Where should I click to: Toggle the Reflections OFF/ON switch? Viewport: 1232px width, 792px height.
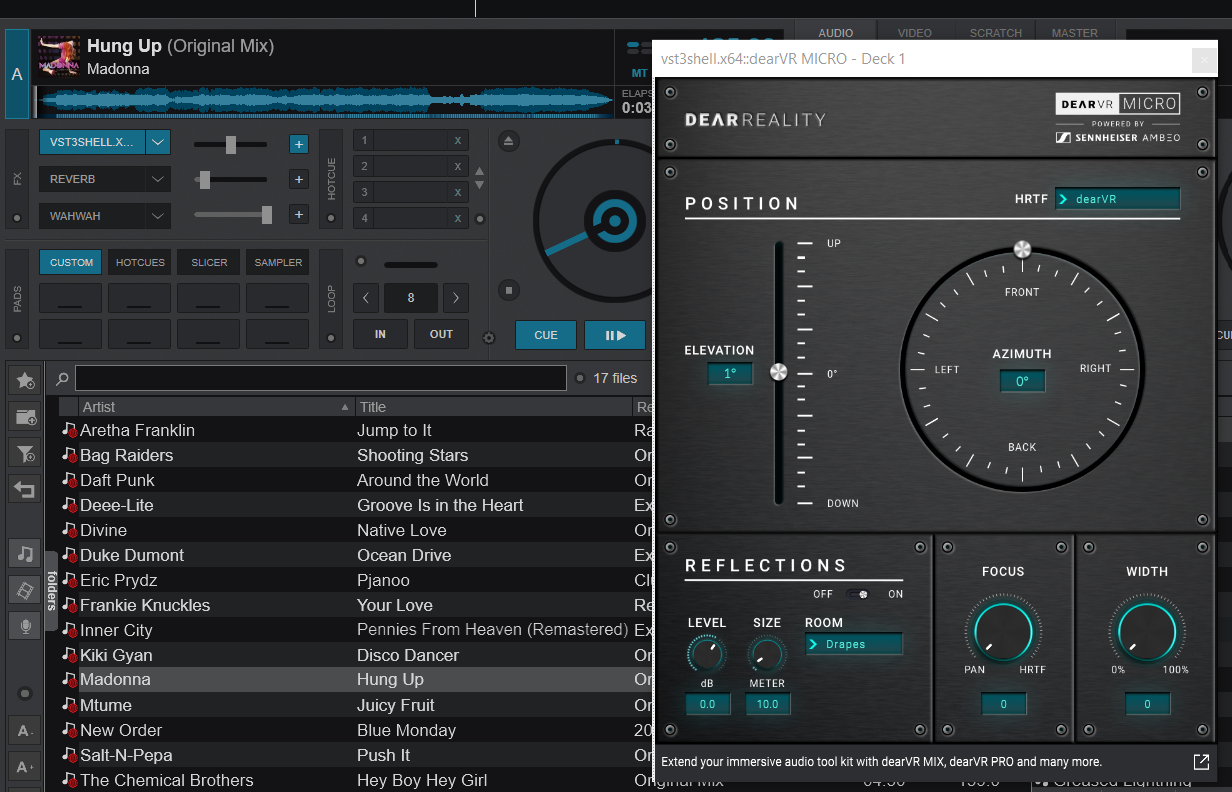tap(858, 594)
